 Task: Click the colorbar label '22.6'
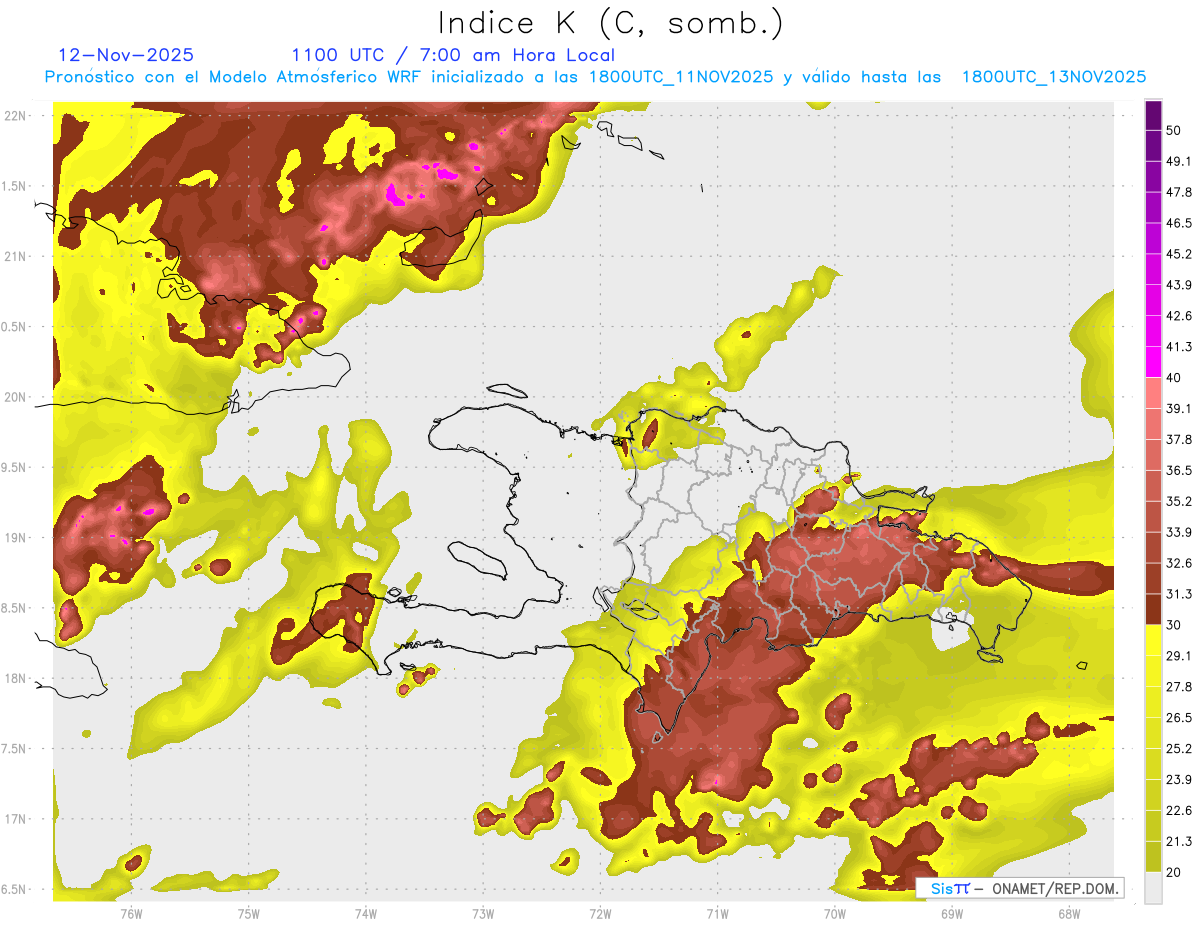[1179, 810]
